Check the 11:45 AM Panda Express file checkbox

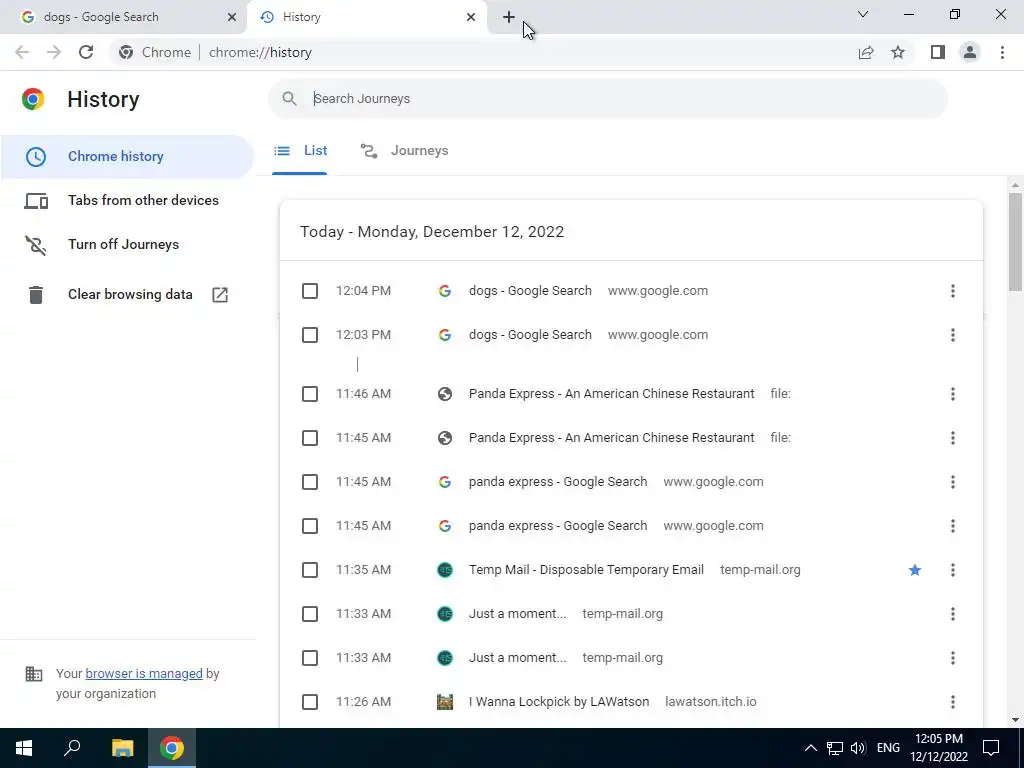[x=310, y=438]
